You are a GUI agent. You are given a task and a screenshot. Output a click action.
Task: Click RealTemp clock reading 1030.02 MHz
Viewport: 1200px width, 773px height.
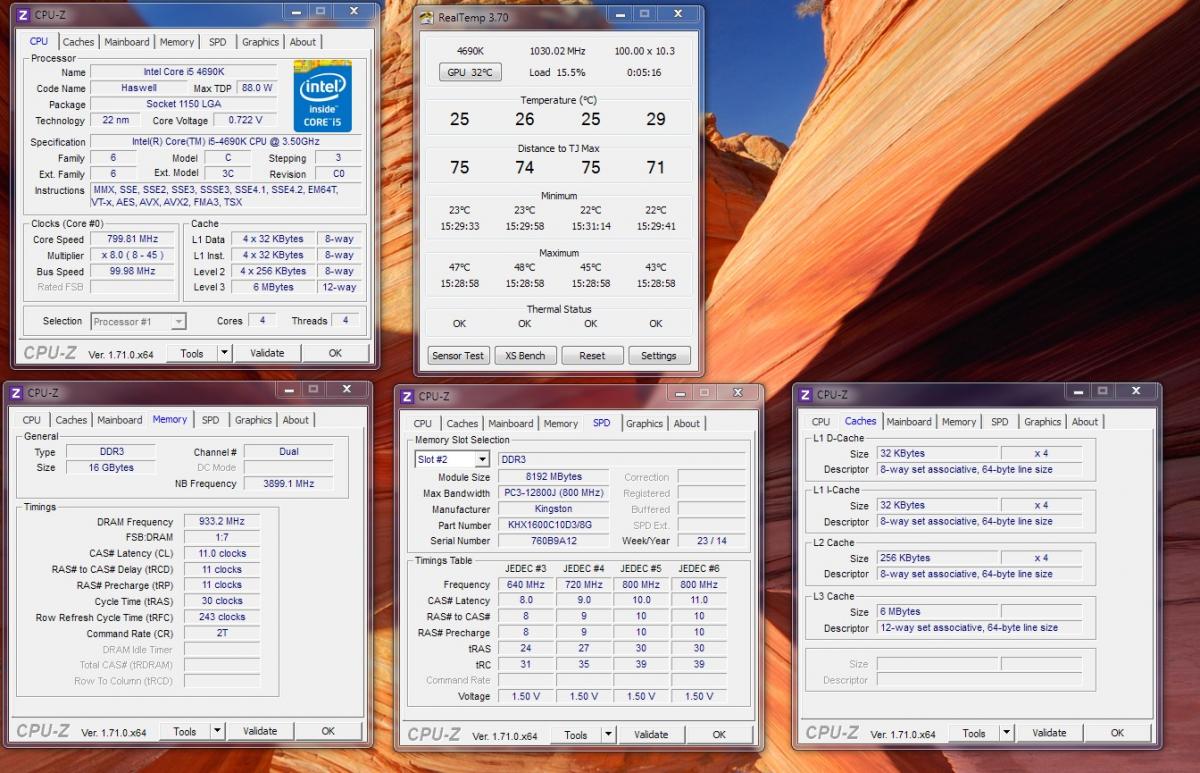coord(557,50)
